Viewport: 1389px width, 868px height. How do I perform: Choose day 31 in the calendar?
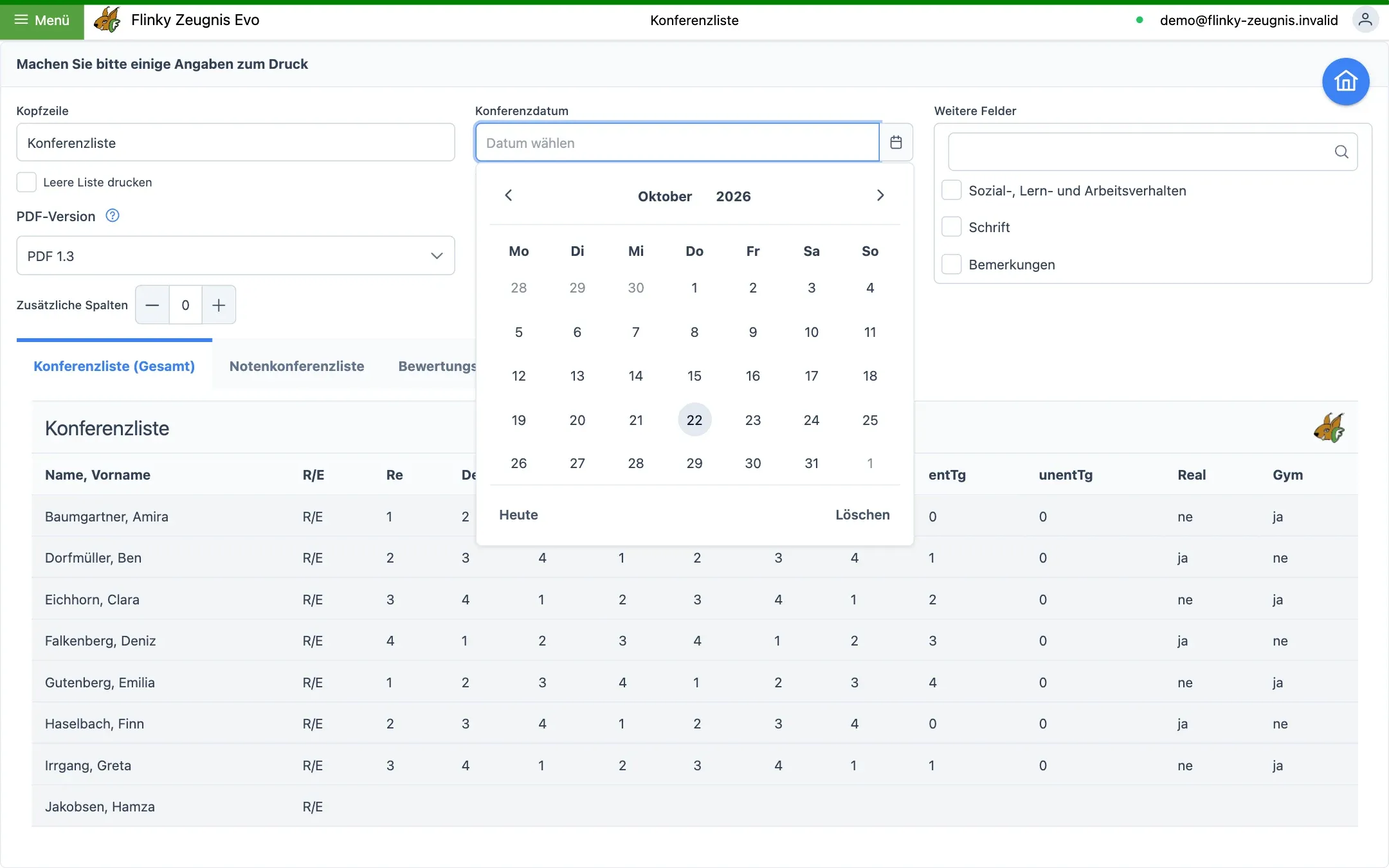812,463
